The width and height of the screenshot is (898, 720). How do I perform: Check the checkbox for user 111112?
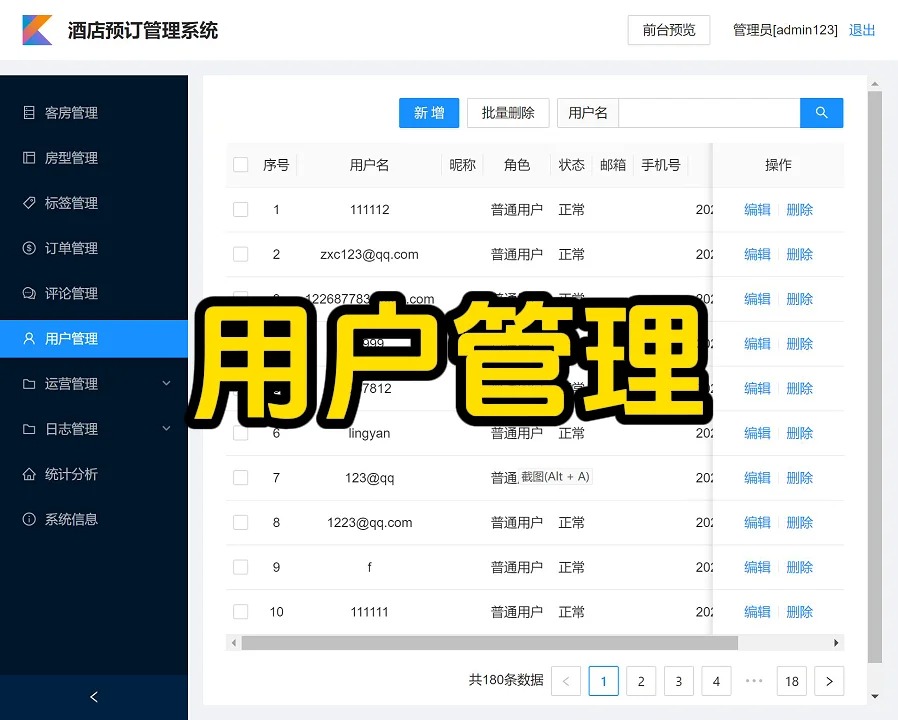pyautogui.click(x=240, y=210)
